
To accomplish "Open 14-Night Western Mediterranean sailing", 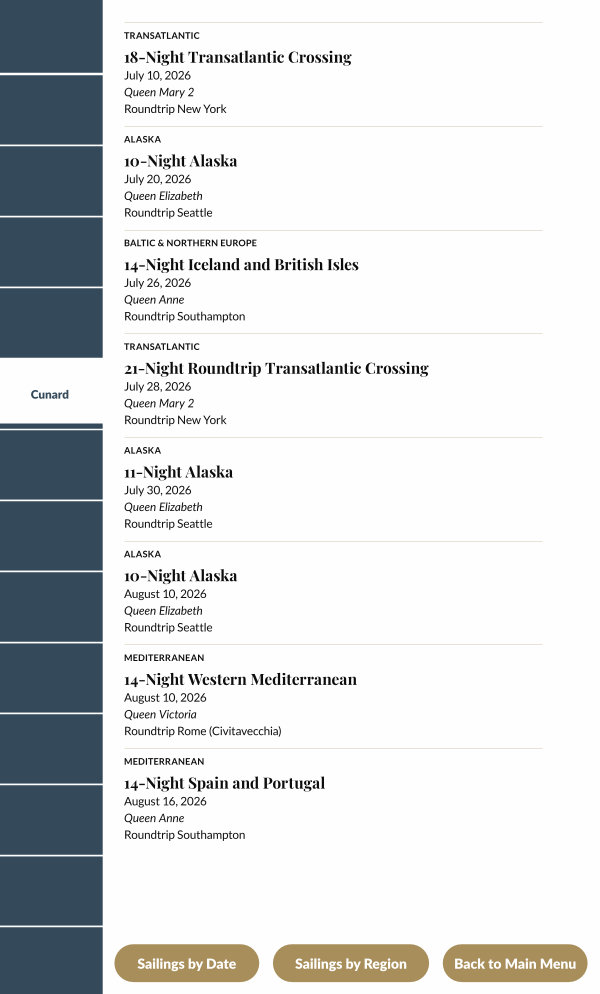I will pyautogui.click(x=240, y=680).
